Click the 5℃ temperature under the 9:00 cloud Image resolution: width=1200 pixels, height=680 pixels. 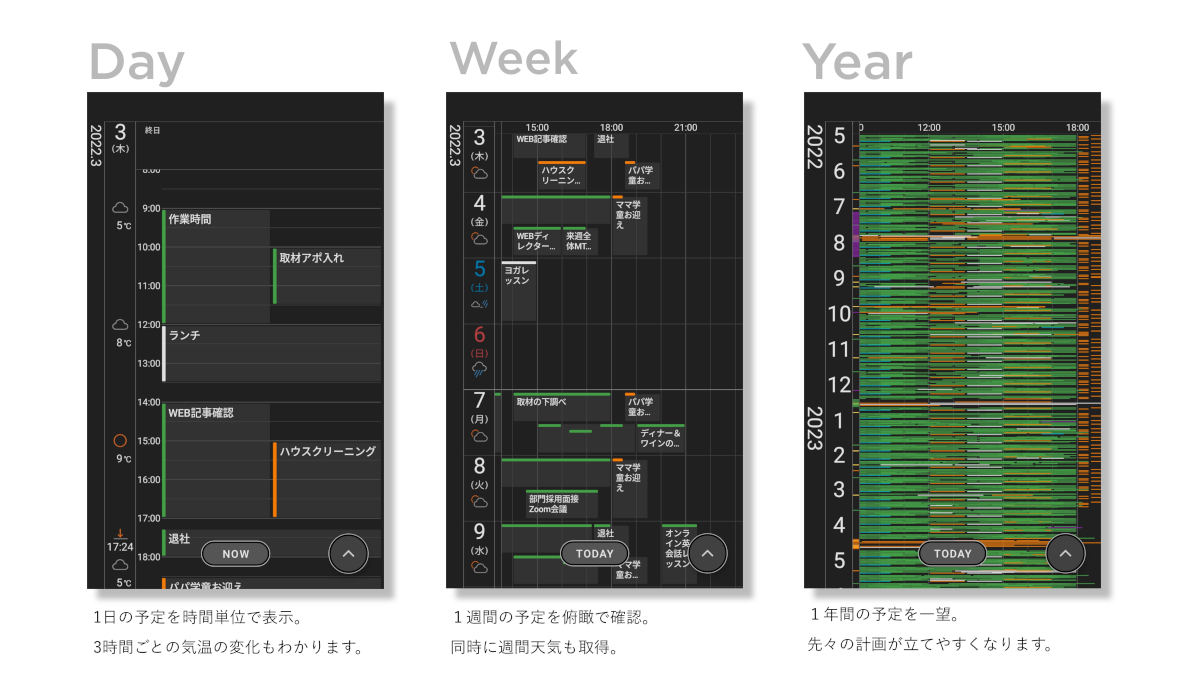point(123,226)
